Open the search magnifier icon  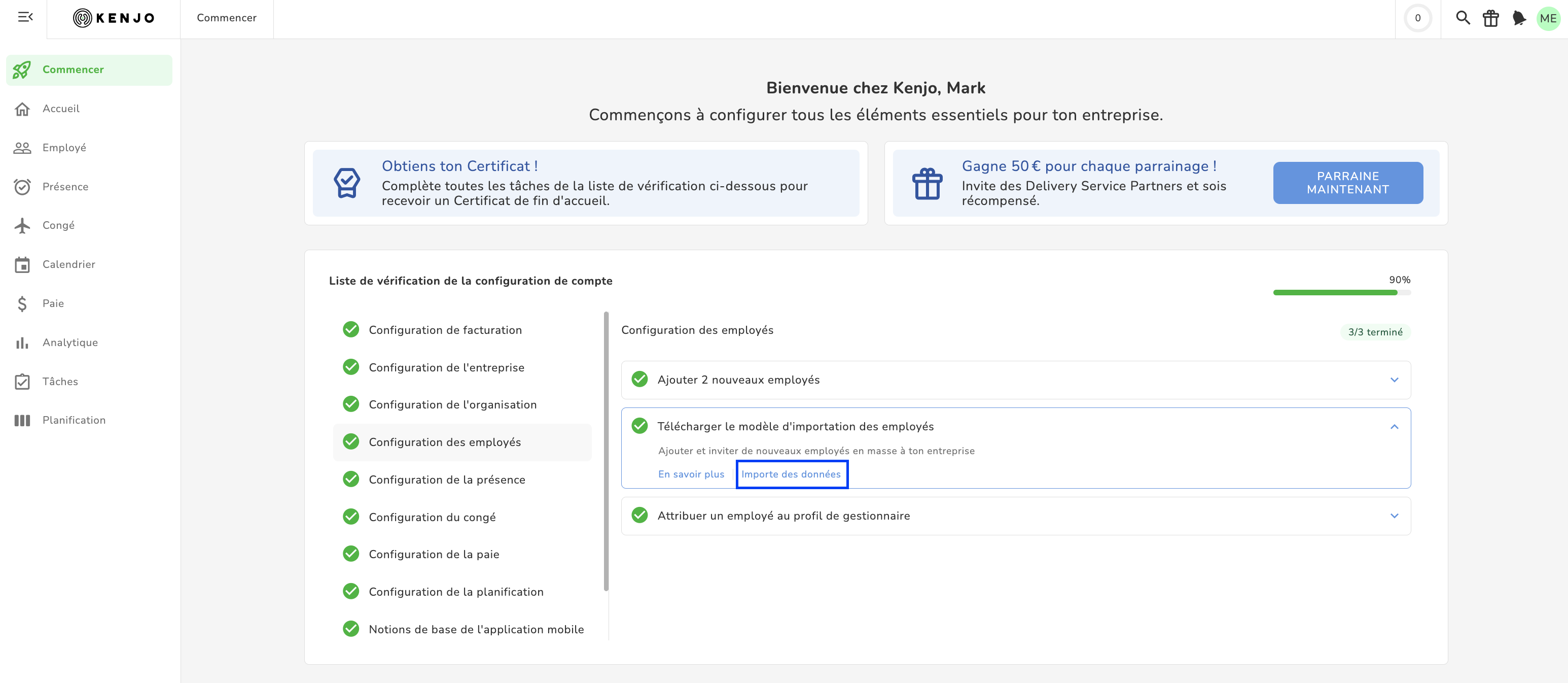tap(1462, 18)
